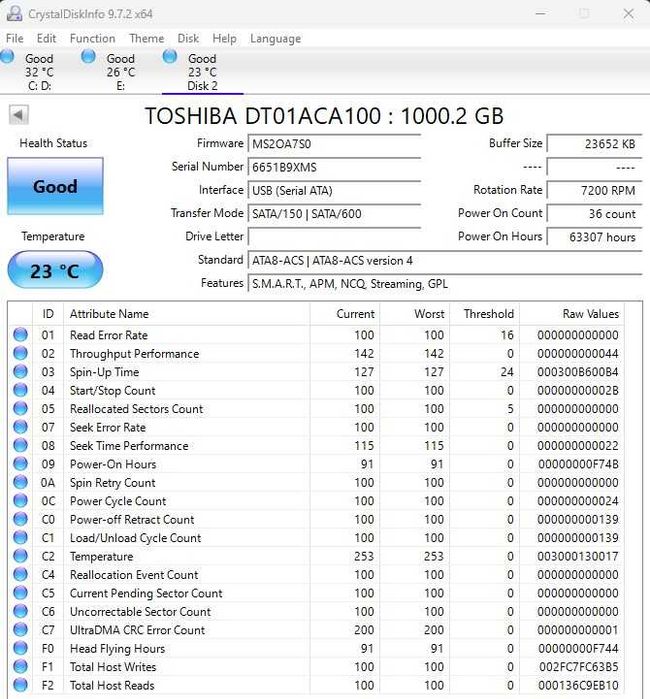
Task: Click status icon for Total Host Reads
Action: [20, 685]
